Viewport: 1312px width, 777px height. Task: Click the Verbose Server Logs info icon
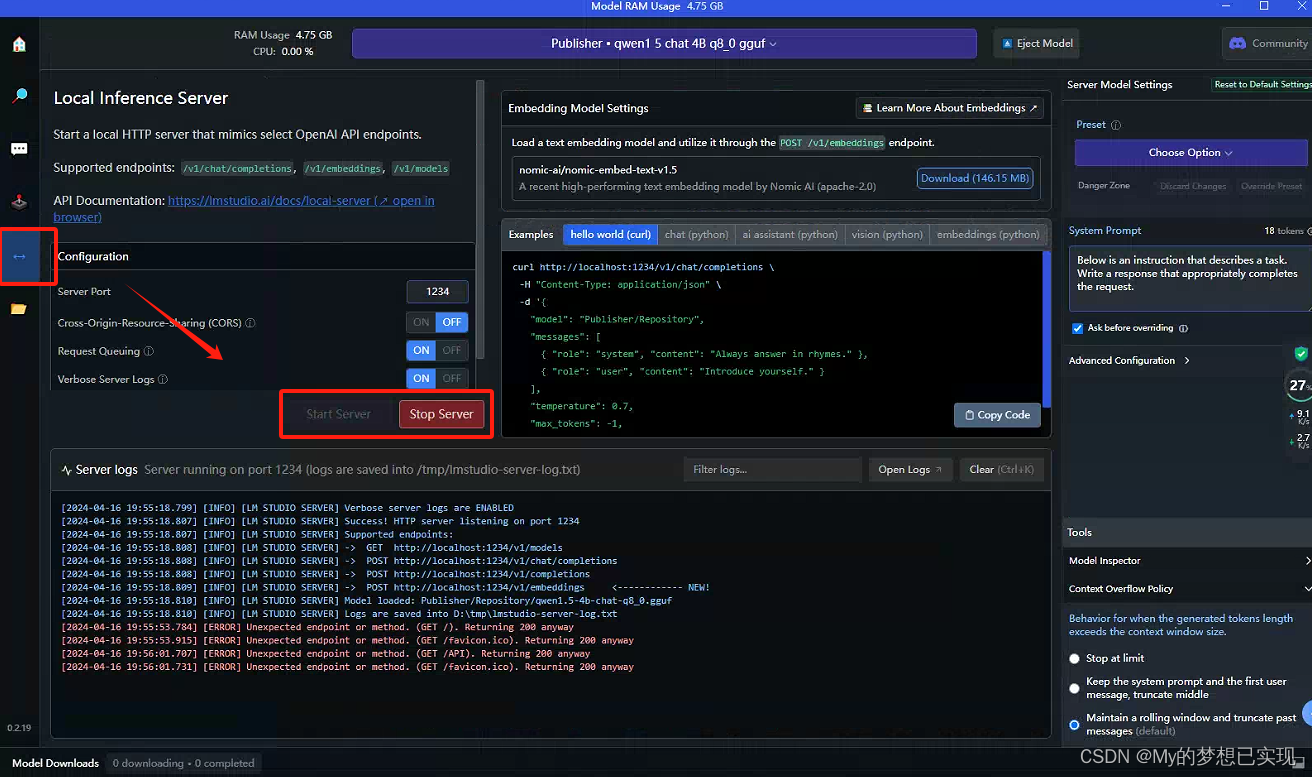coord(163,379)
